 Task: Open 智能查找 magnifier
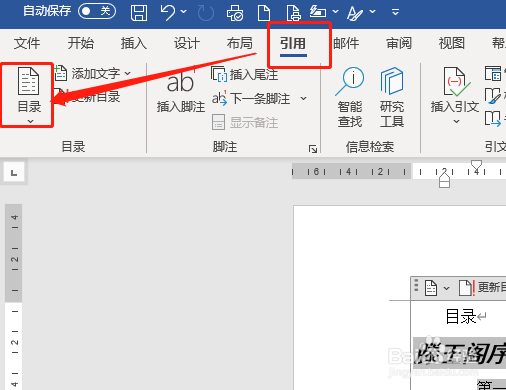350,97
